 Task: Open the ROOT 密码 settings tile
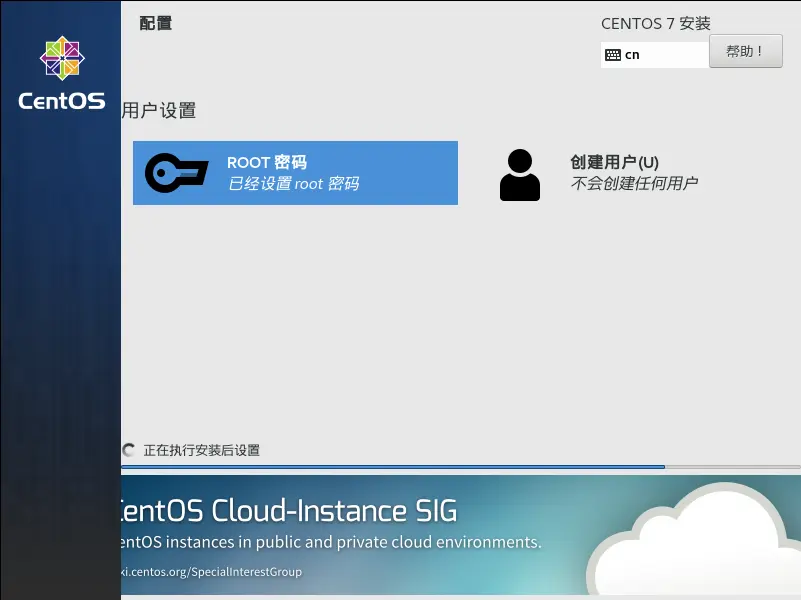[295, 173]
